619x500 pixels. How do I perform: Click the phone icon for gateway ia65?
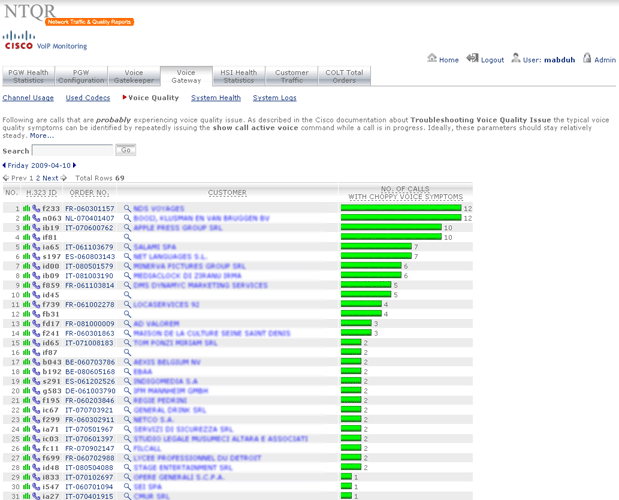pyautogui.click(x=35, y=246)
